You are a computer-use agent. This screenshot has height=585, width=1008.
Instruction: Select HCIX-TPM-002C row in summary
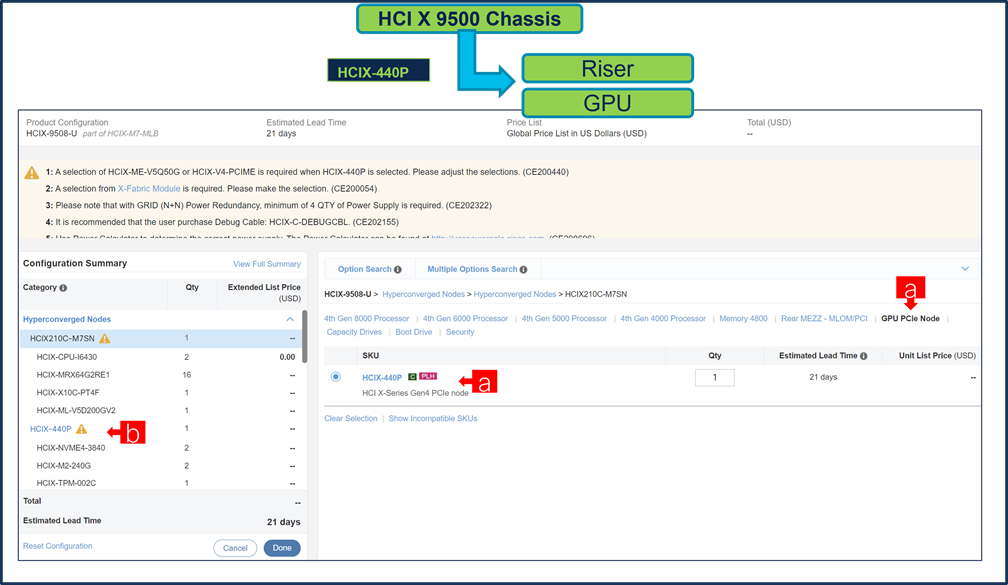[x=161, y=483]
